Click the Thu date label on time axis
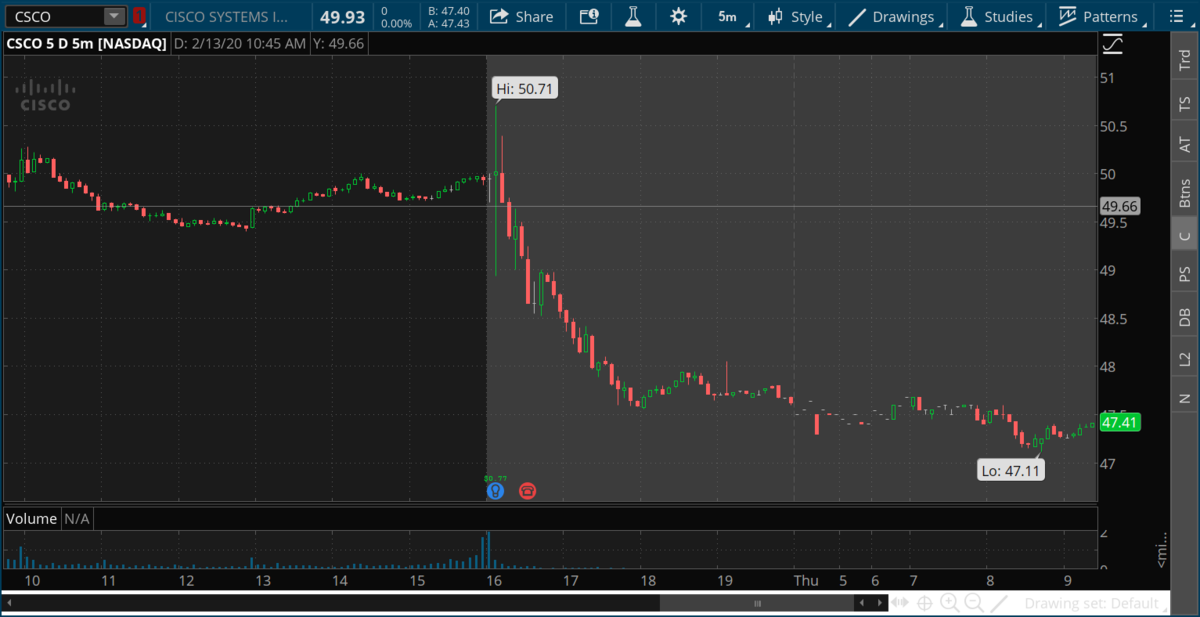This screenshot has width=1200, height=617. [x=806, y=580]
